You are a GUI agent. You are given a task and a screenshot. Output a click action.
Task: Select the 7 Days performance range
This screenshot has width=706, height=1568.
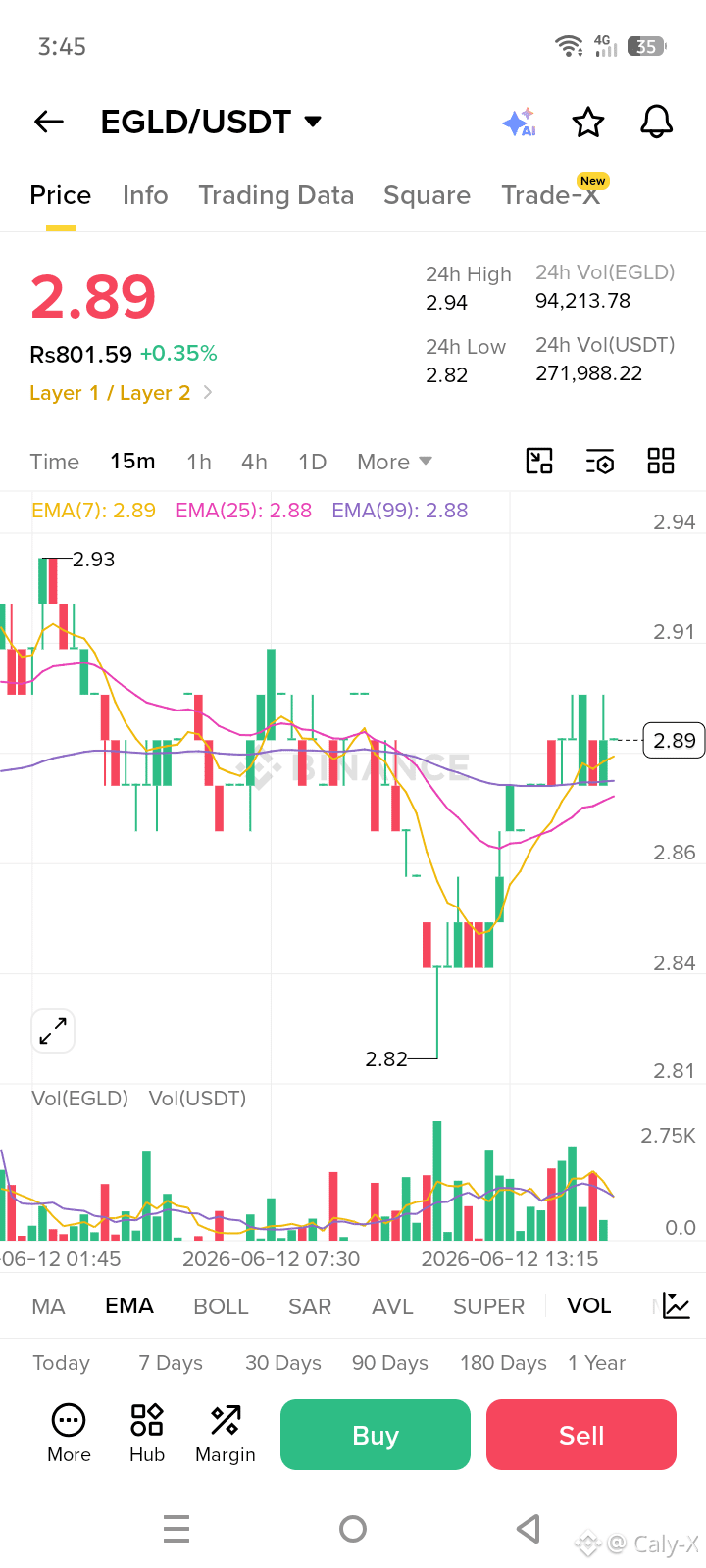(x=171, y=1363)
